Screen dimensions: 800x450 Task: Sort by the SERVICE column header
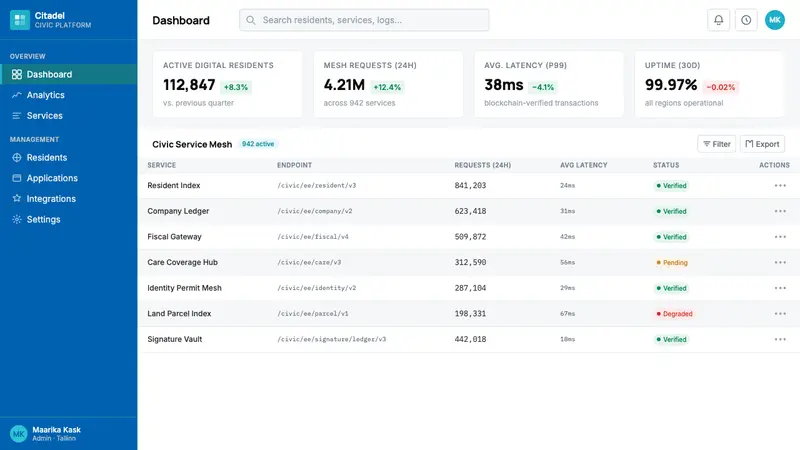point(162,165)
